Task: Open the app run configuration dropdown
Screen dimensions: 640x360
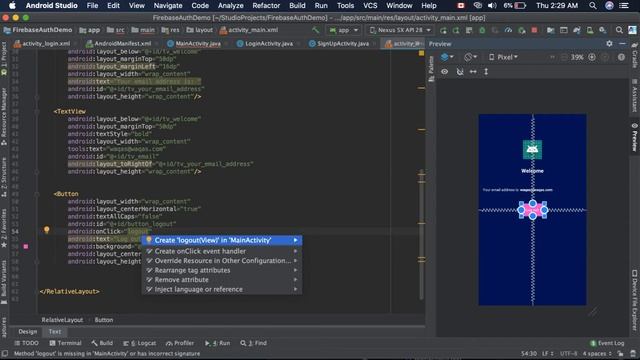Action: [x=344, y=30]
